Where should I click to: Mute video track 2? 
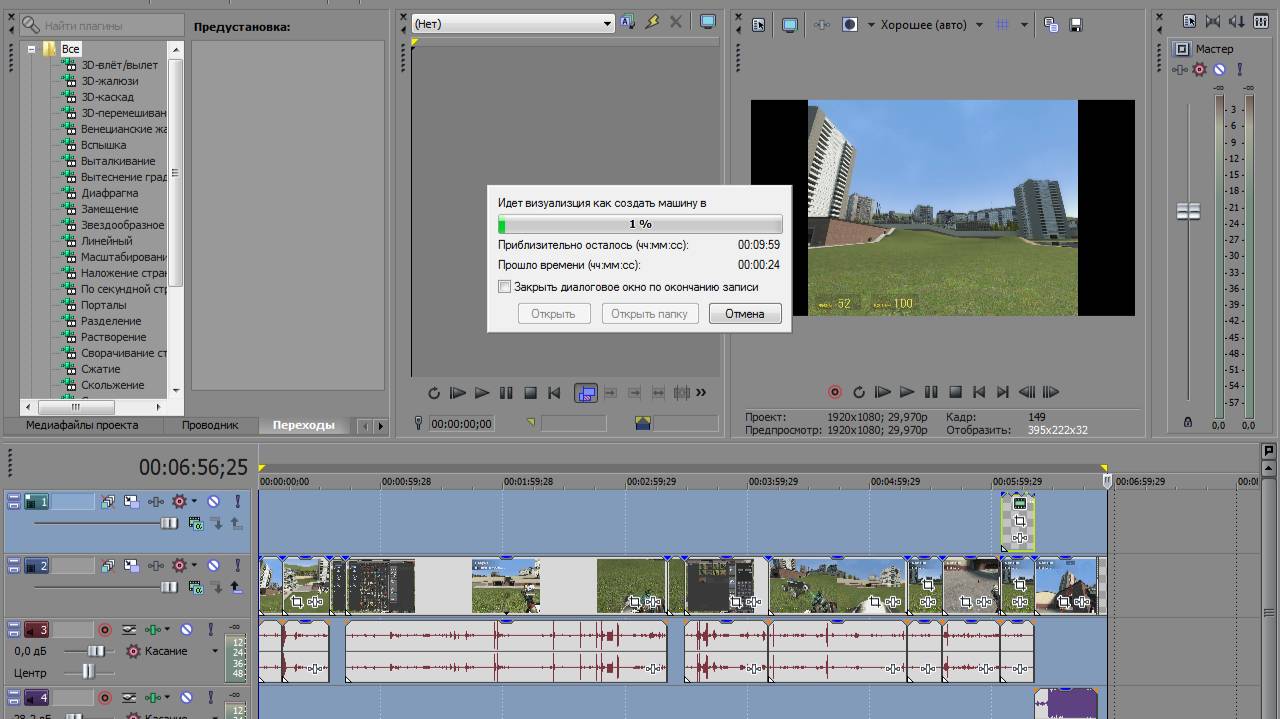point(213,566)
